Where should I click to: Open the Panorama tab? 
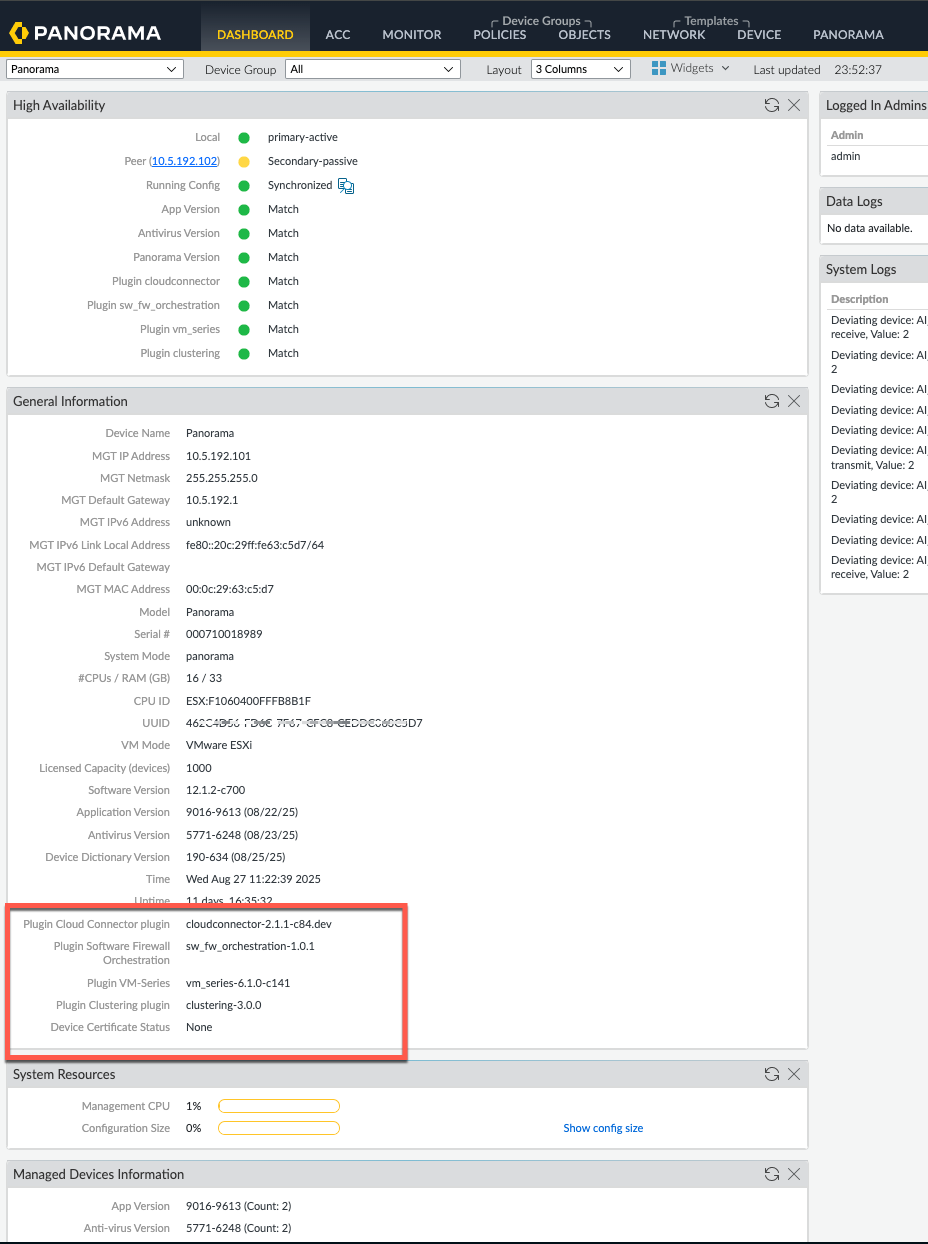pos(848,34)
